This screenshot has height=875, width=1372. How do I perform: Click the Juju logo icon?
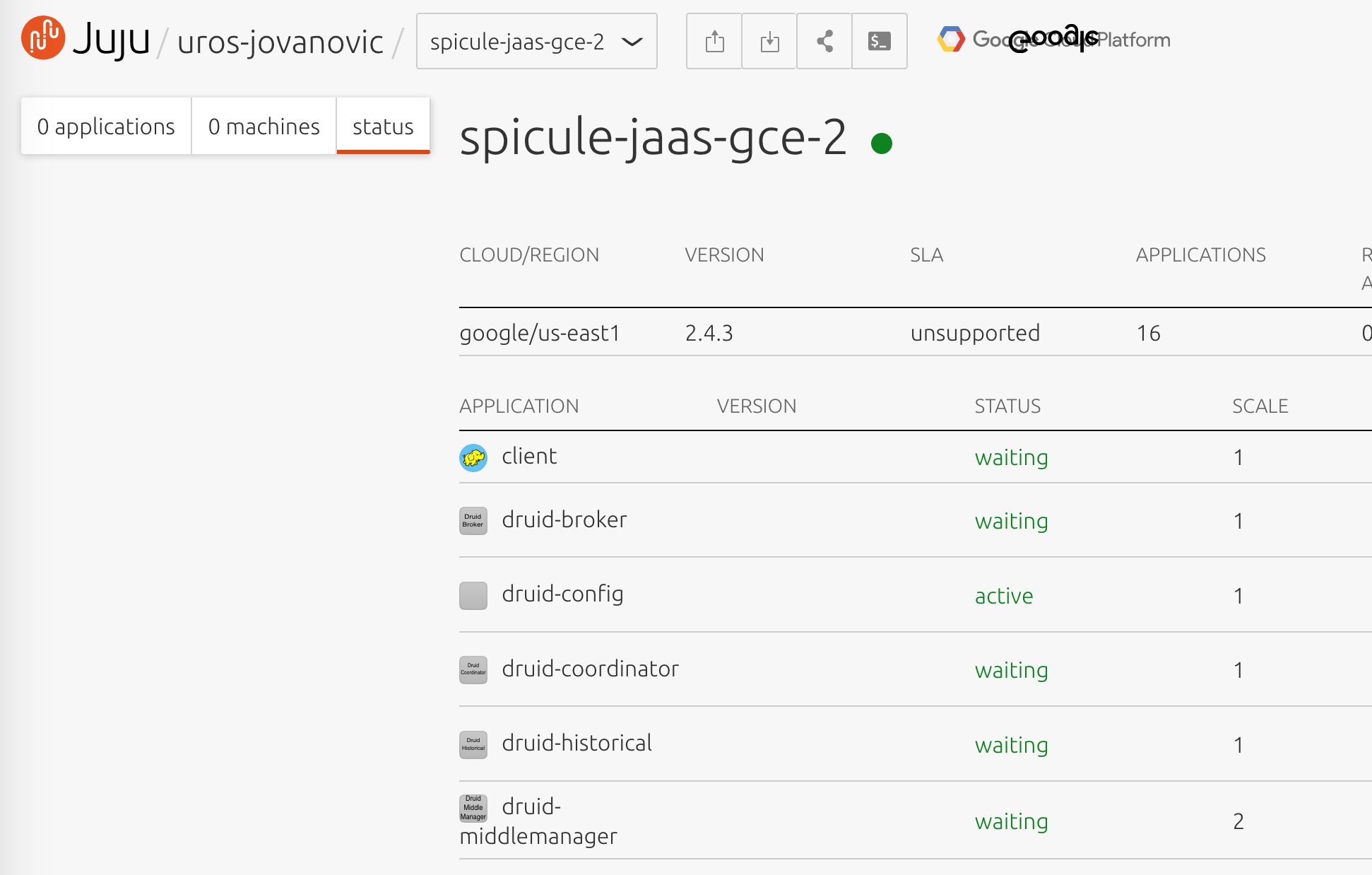click(x=43, y=38)
